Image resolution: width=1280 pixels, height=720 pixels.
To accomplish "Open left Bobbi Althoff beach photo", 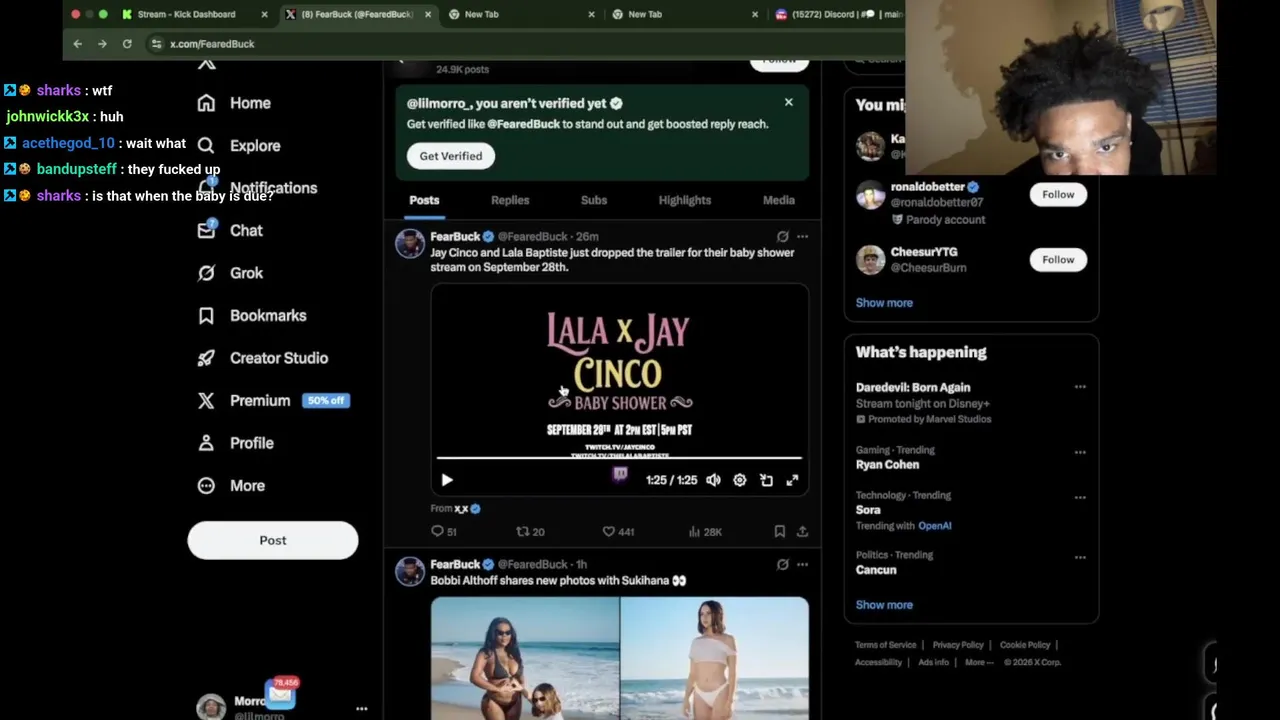I will 525,658.
